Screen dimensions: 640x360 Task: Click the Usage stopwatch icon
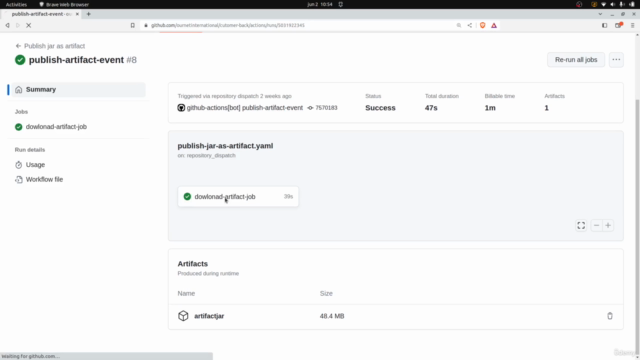[x=18, y=165]
